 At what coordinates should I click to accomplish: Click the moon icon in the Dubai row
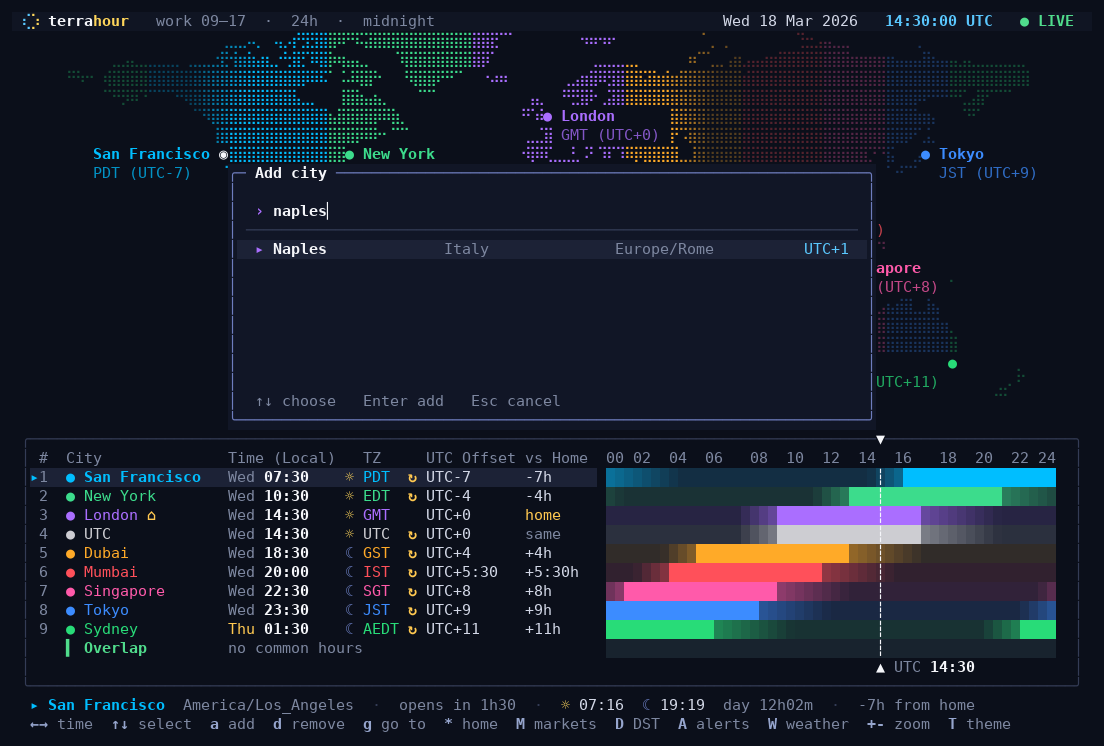[349, 553]
